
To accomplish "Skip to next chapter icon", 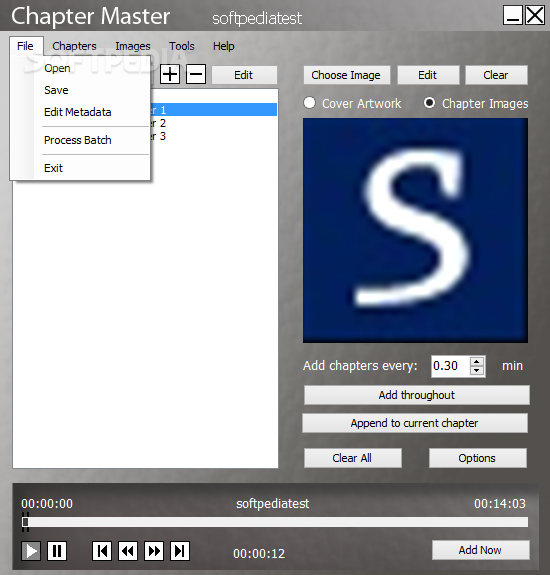I will [x=180, y=551].
